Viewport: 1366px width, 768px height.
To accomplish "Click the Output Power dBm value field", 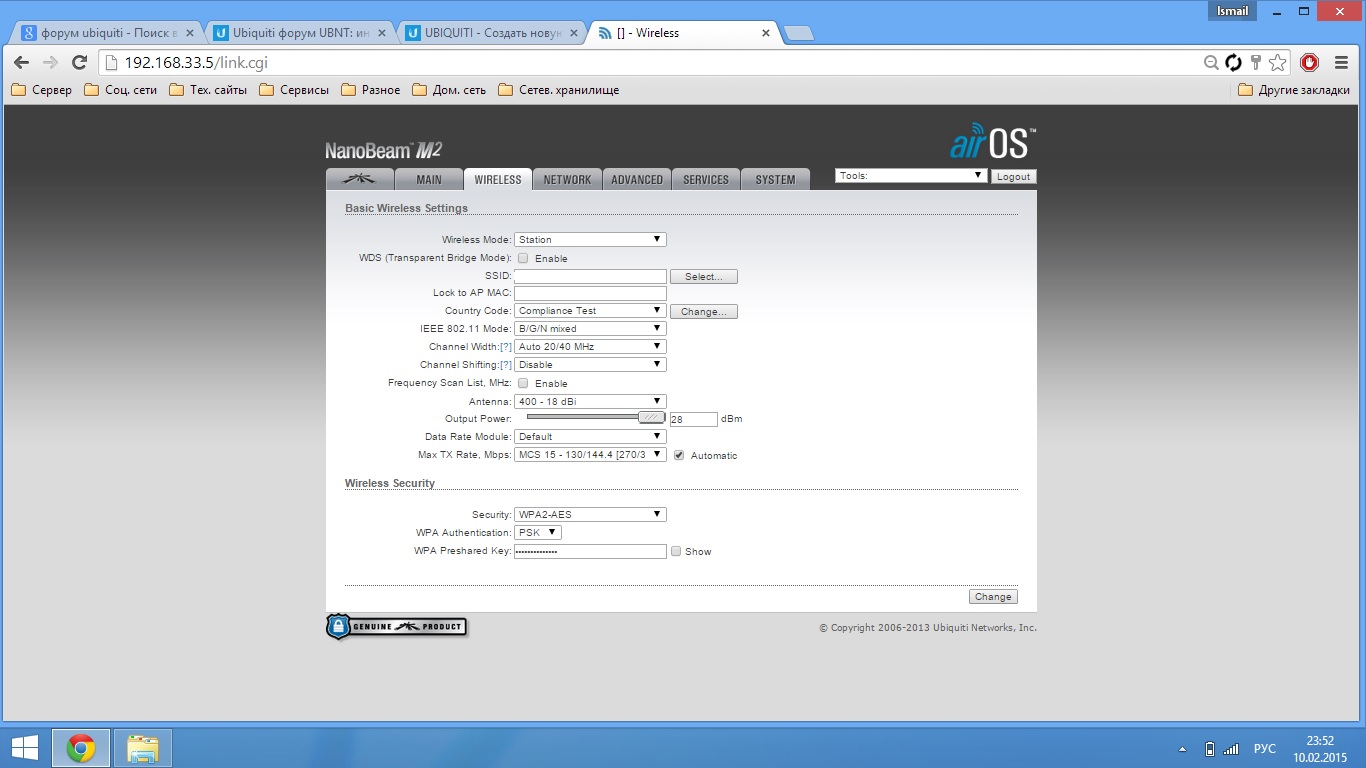I will coord(693,420).
